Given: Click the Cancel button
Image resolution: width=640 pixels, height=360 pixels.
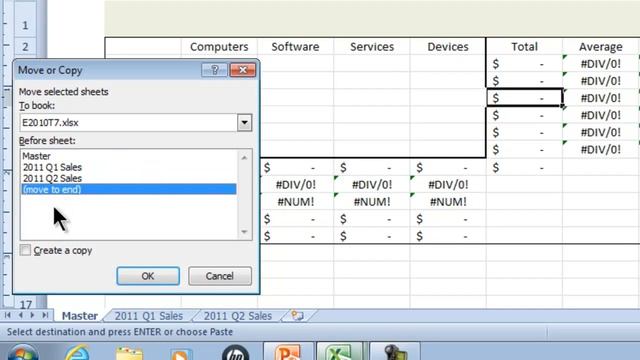Looking at the screenshot, I should 220,276.
